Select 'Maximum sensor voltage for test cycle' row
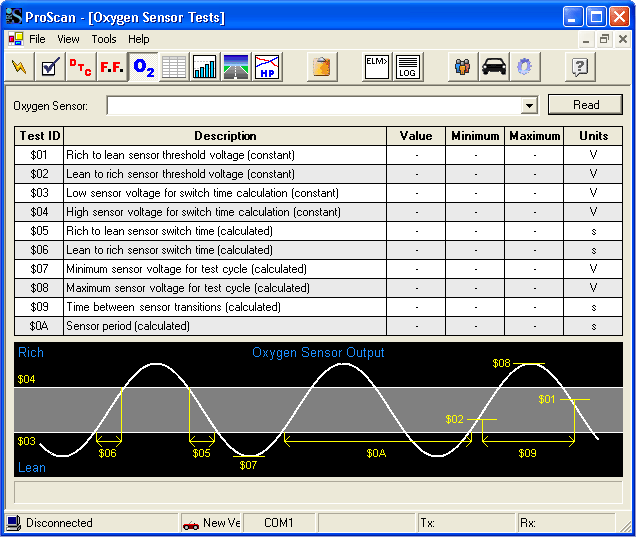 coord(318,288)
